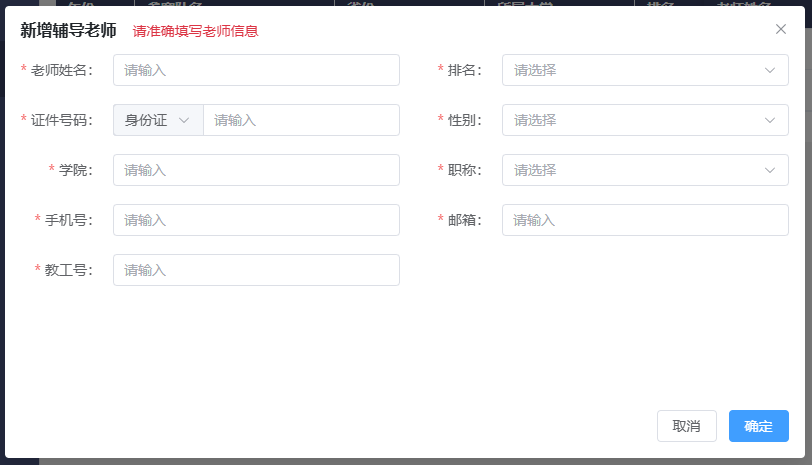
Task: Close the 新增辅导老师 dialog with the X icon
Action: pos(781,29)
